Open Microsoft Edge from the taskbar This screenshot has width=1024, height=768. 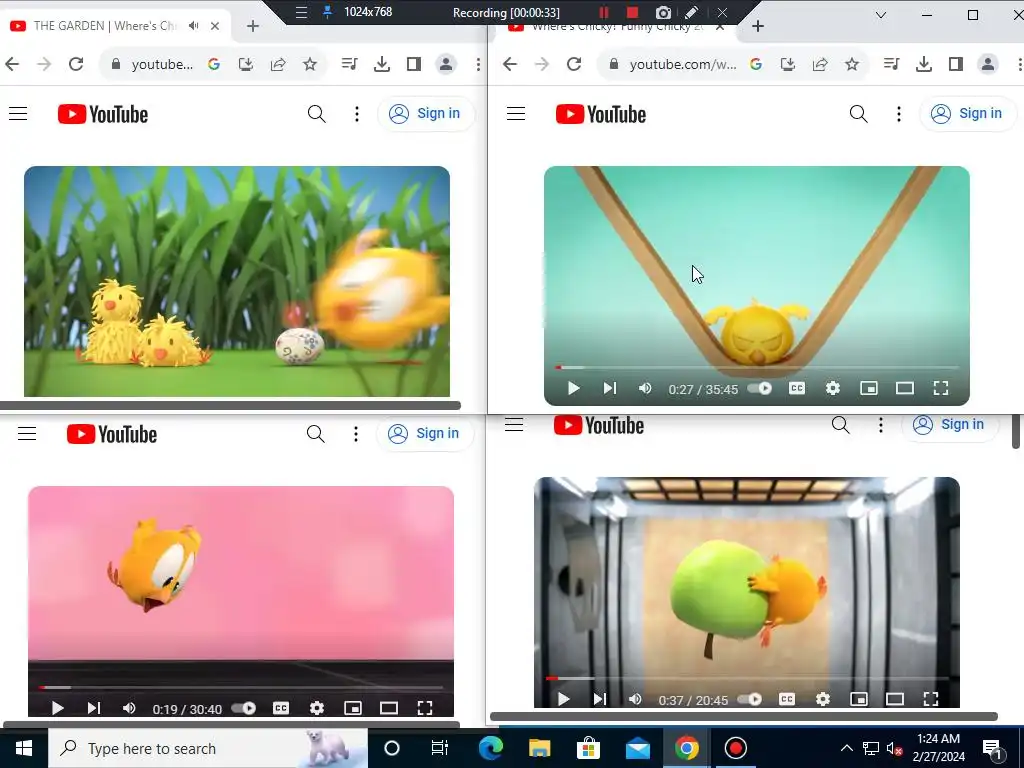490,748
